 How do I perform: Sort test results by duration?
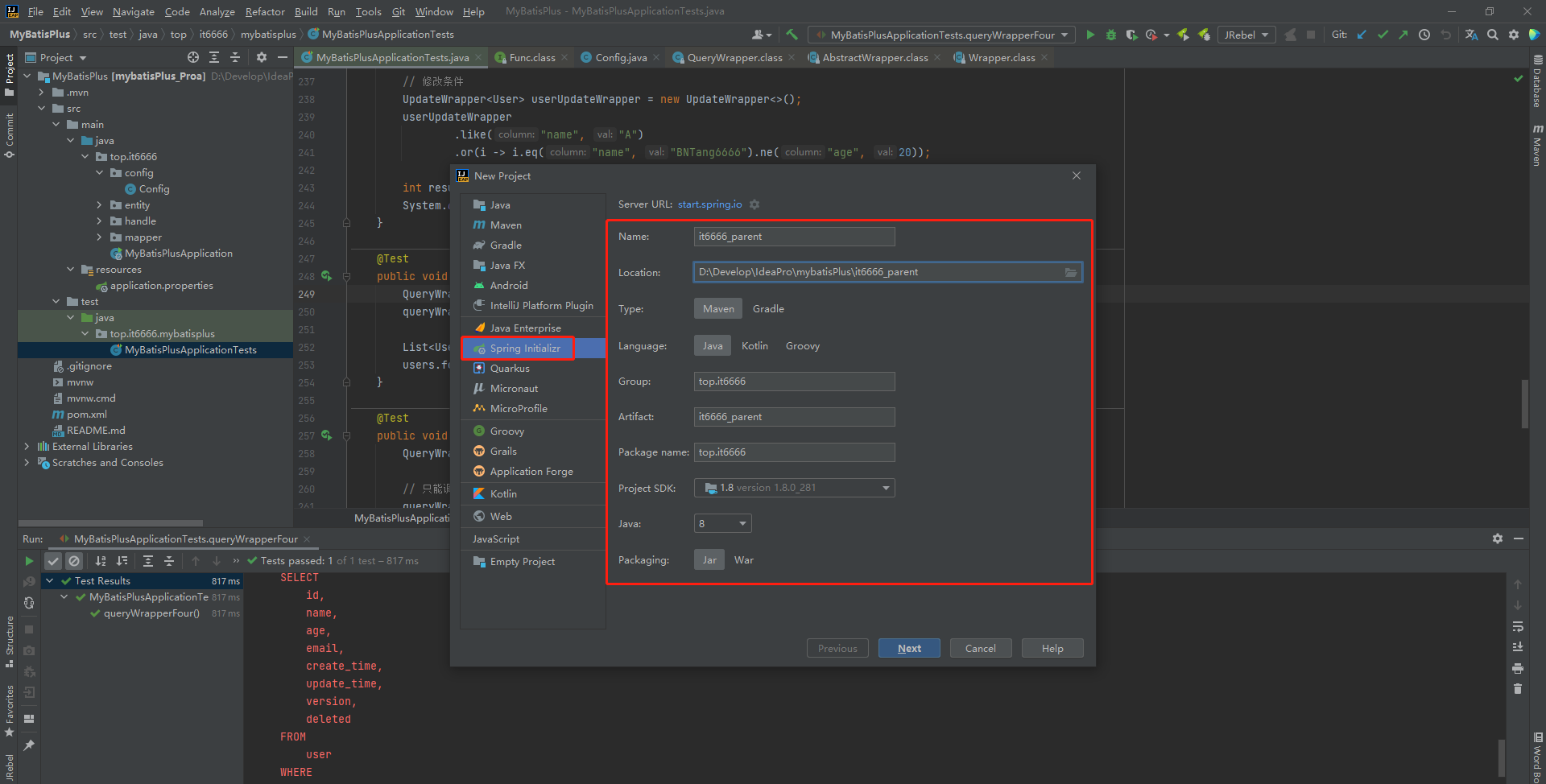(x=122, y=561)
